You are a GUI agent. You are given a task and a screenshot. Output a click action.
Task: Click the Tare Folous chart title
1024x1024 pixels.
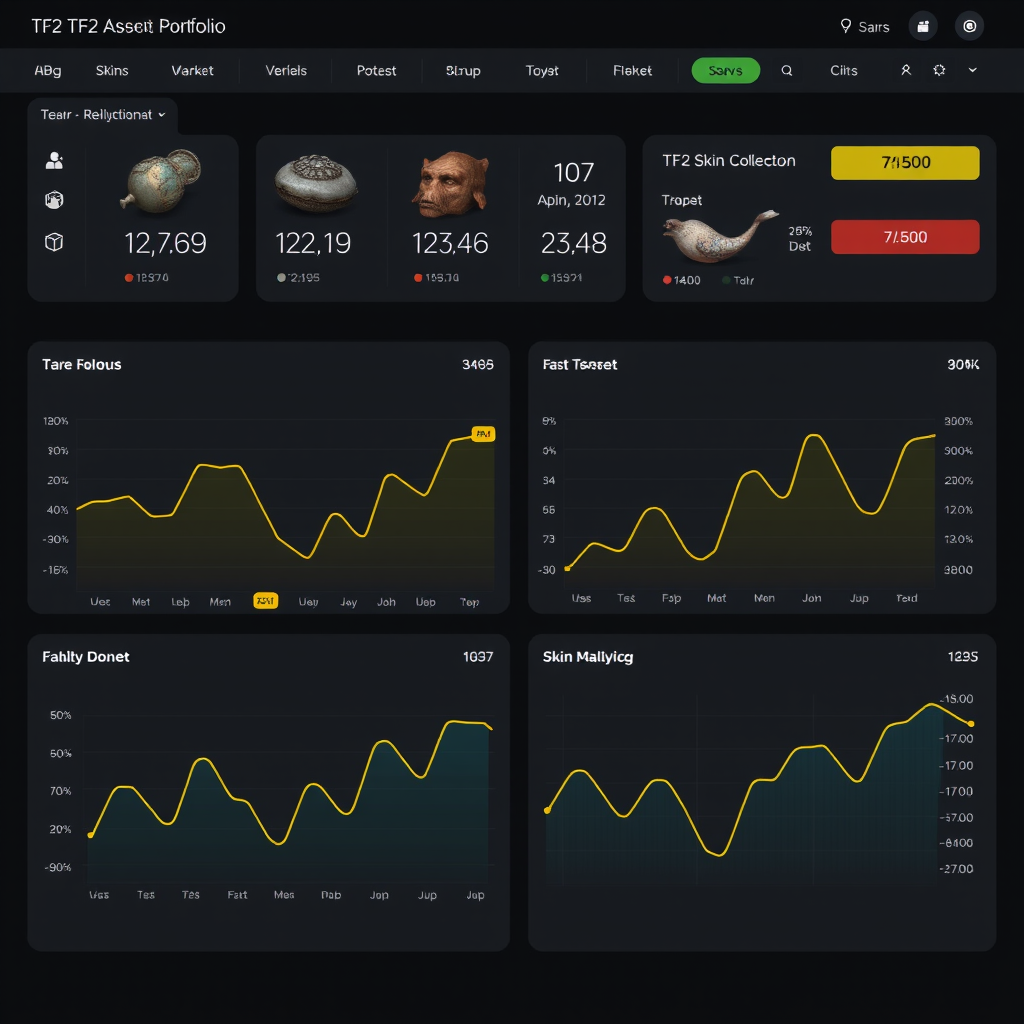(x=82, y=364)
